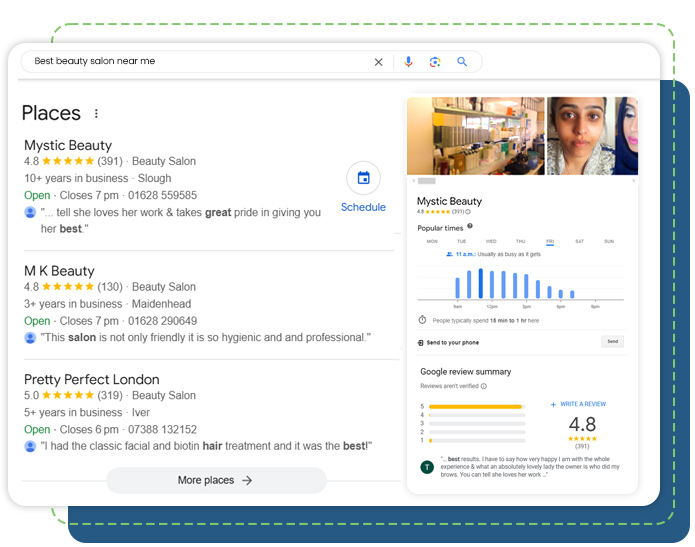Click the help icon next to Popular times
The image size is (695, 547).
pyautogui.click(x=470, y=226)
